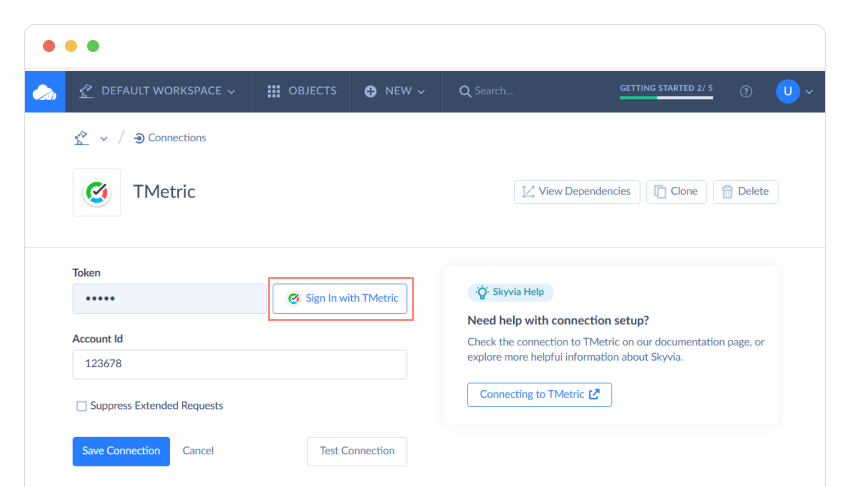The image size is (851, 487).
Task: Click the grid icon beside Objects
Action: [274, 91]
